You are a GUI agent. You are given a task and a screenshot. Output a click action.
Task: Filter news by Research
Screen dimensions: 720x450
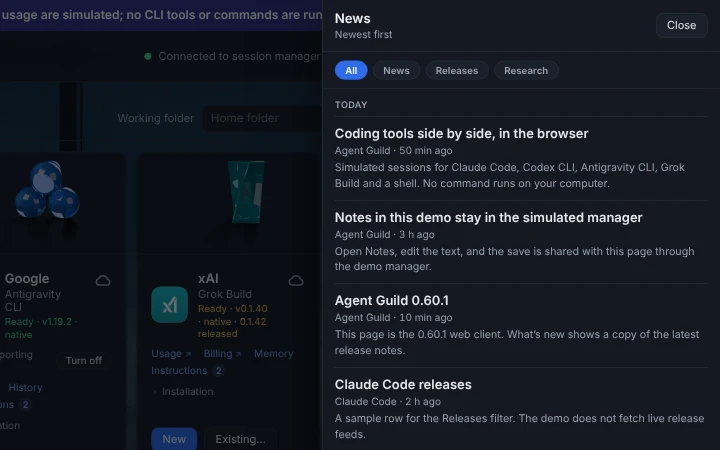click(526, 70)
